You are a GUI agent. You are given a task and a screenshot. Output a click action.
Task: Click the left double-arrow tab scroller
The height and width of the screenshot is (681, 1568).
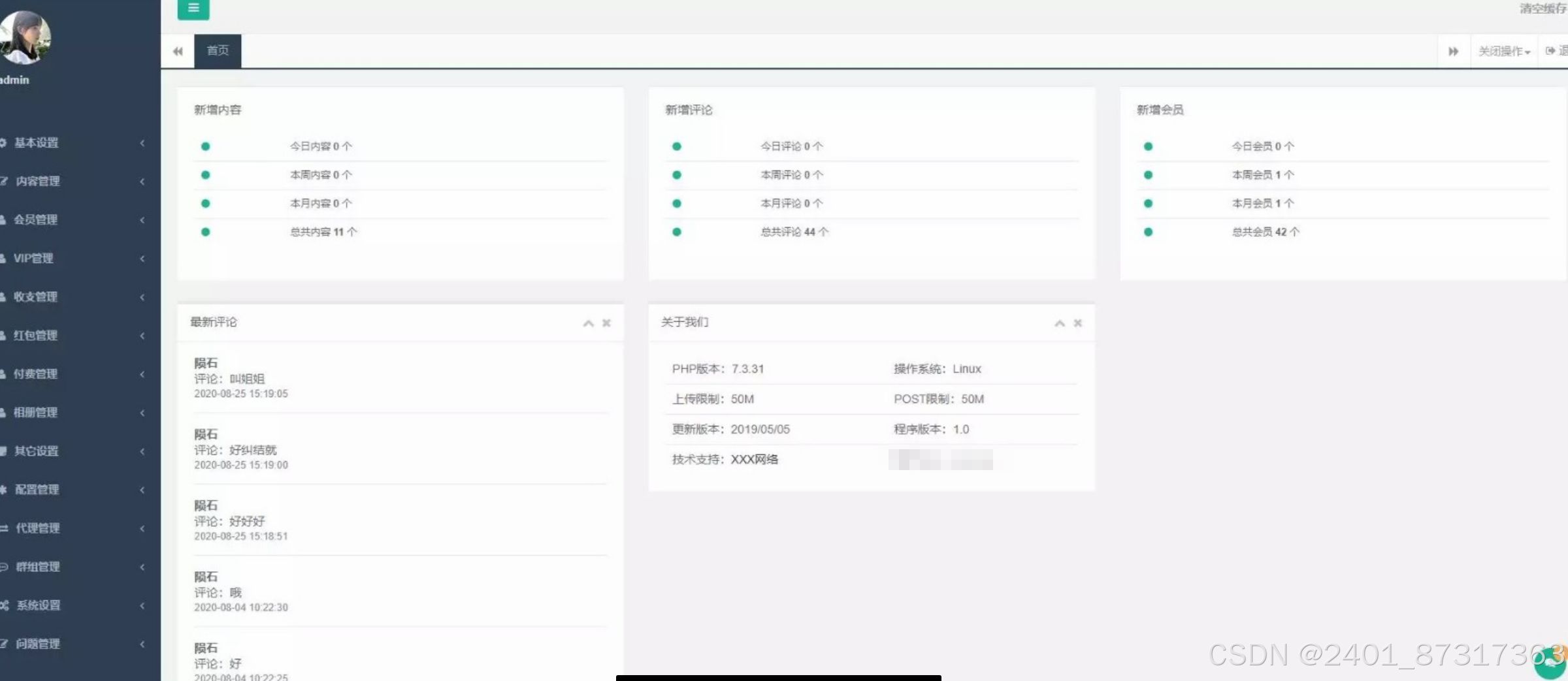177,50
